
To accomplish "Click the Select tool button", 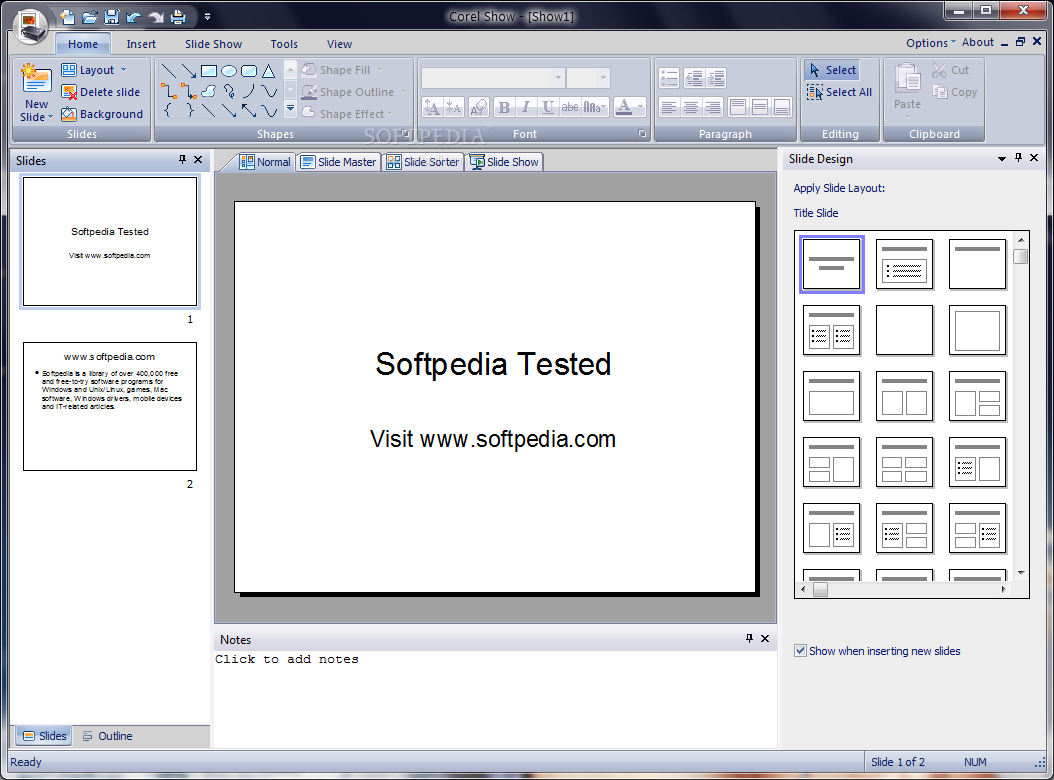I will pyautogui.click(x=832, y=70).
